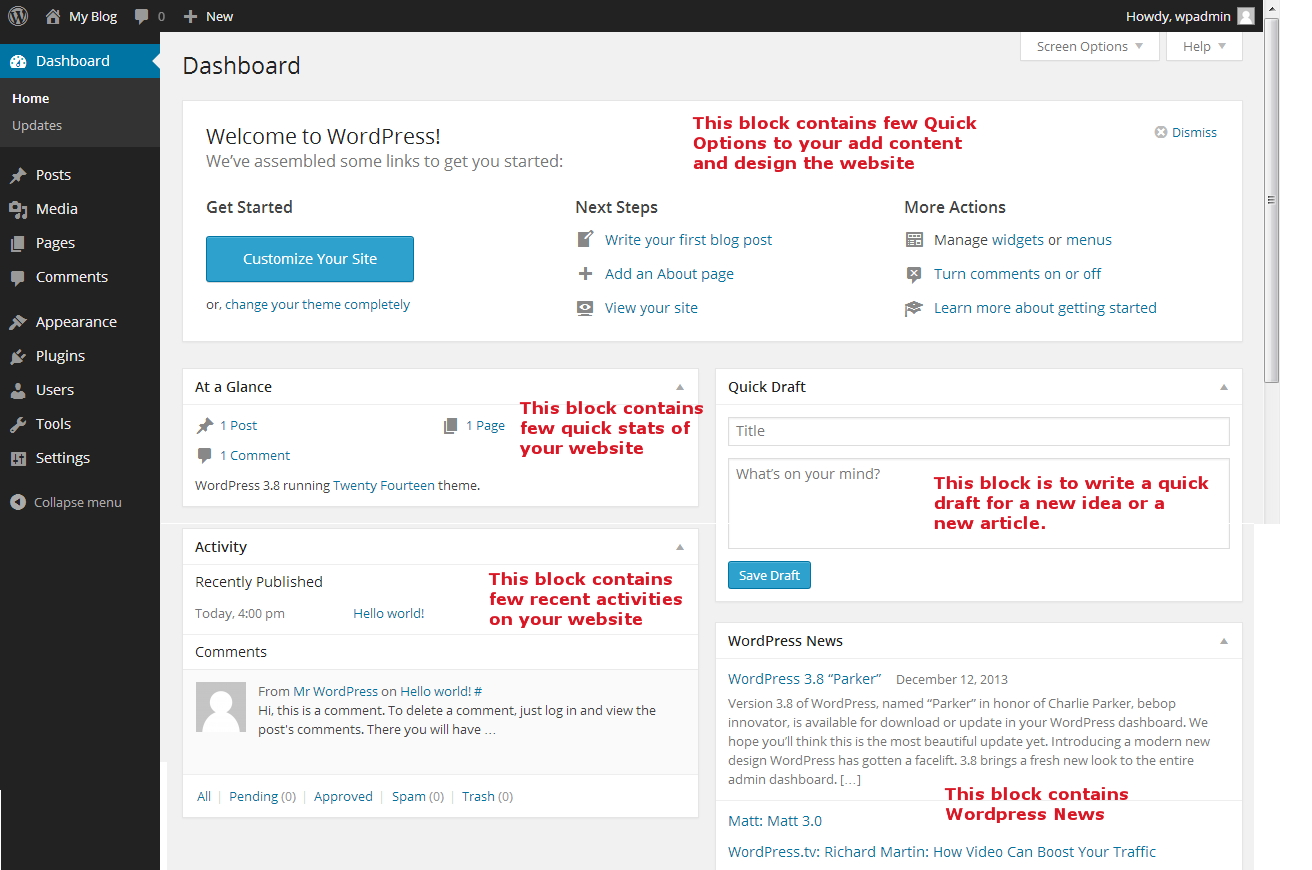Collapse the Quick Draft widget
Screen dimensions: 1312x870
point(1224,387)
